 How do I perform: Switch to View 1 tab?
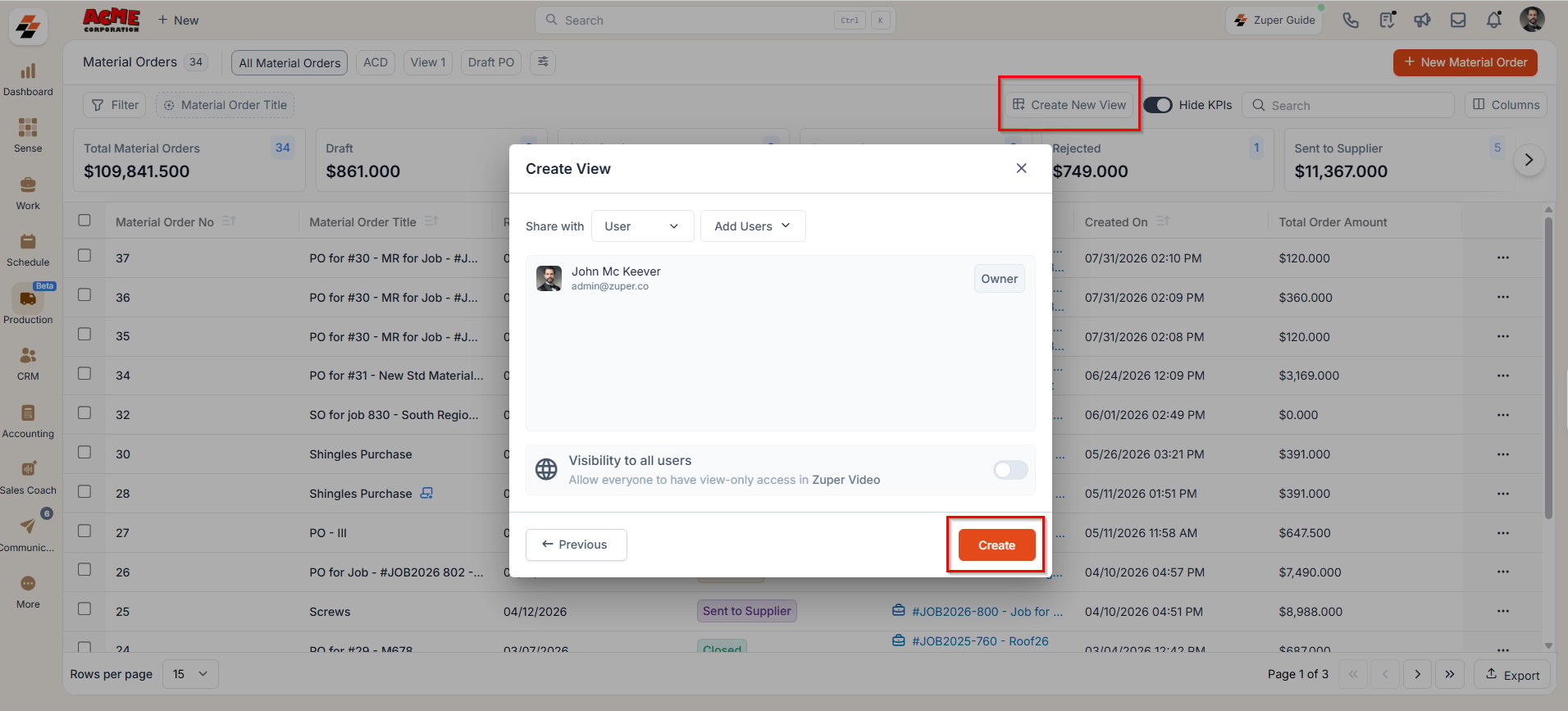coord(428,62)
